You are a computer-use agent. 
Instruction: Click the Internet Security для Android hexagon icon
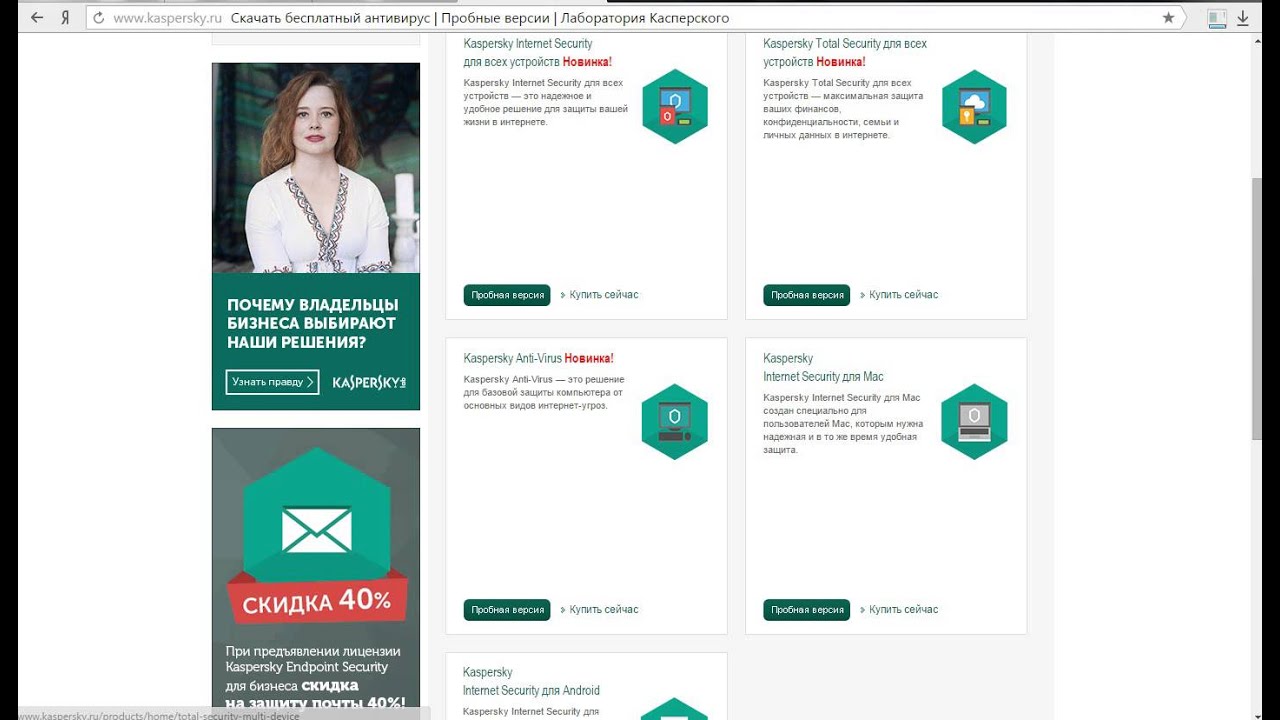(675, 709)
